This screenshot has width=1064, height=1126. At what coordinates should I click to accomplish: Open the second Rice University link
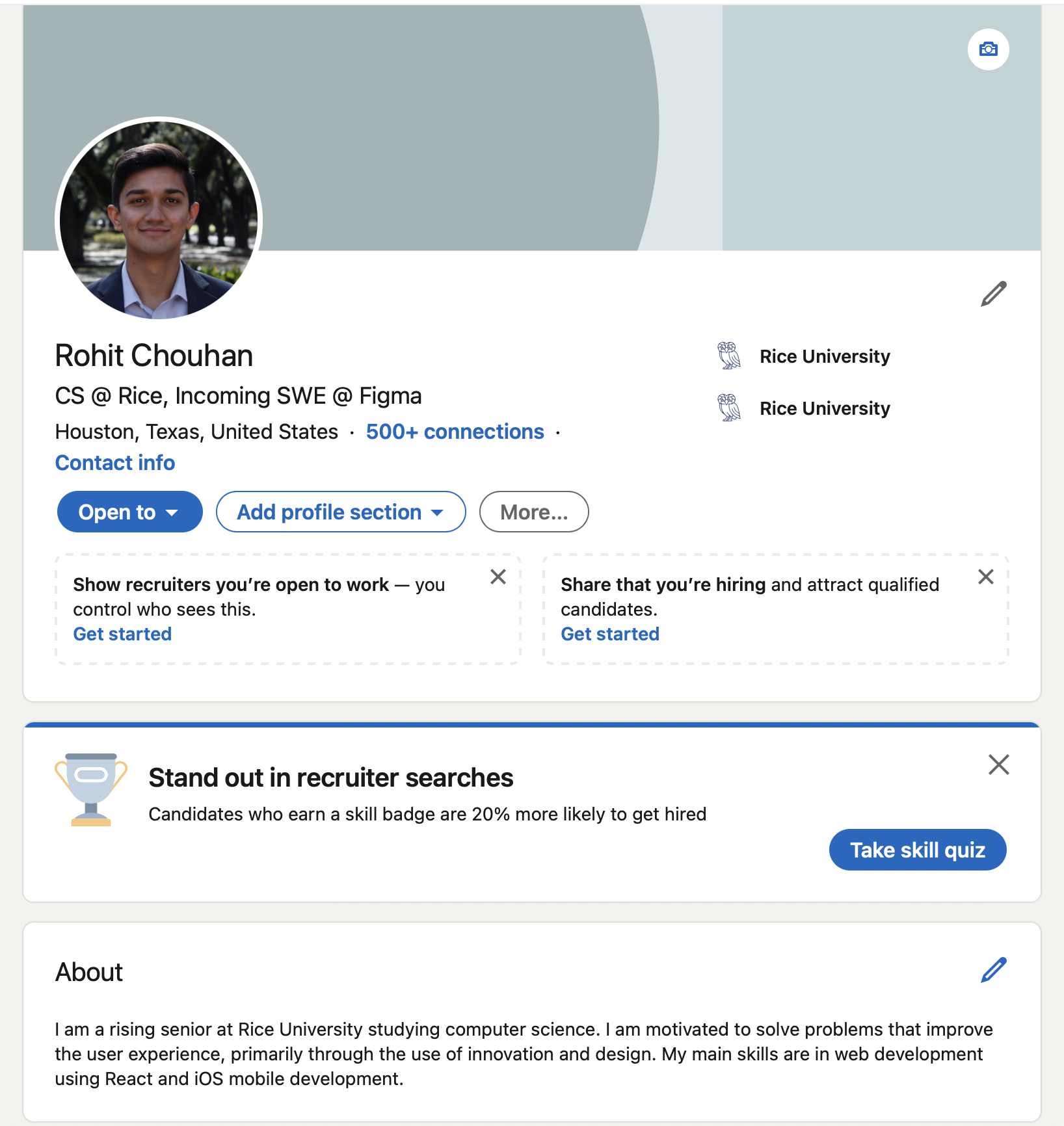825,408
